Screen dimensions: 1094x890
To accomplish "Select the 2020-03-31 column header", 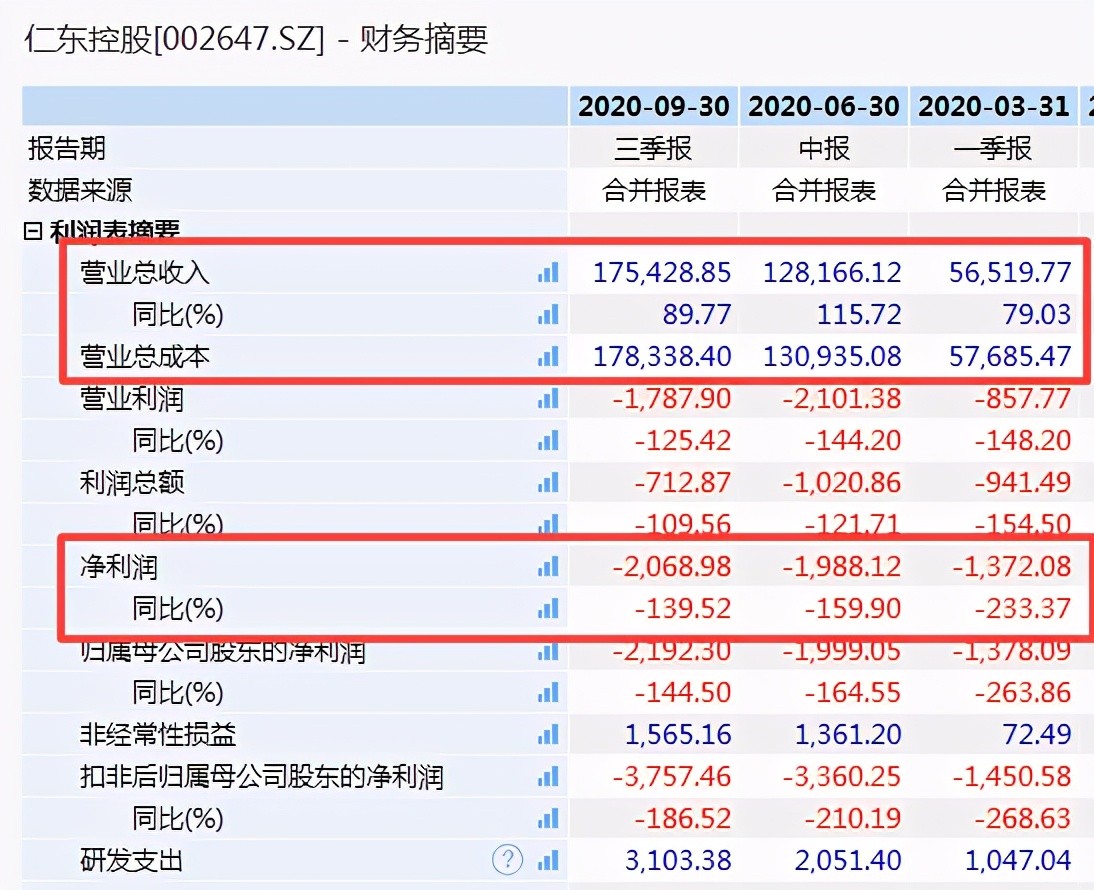I will pos(994,107).
